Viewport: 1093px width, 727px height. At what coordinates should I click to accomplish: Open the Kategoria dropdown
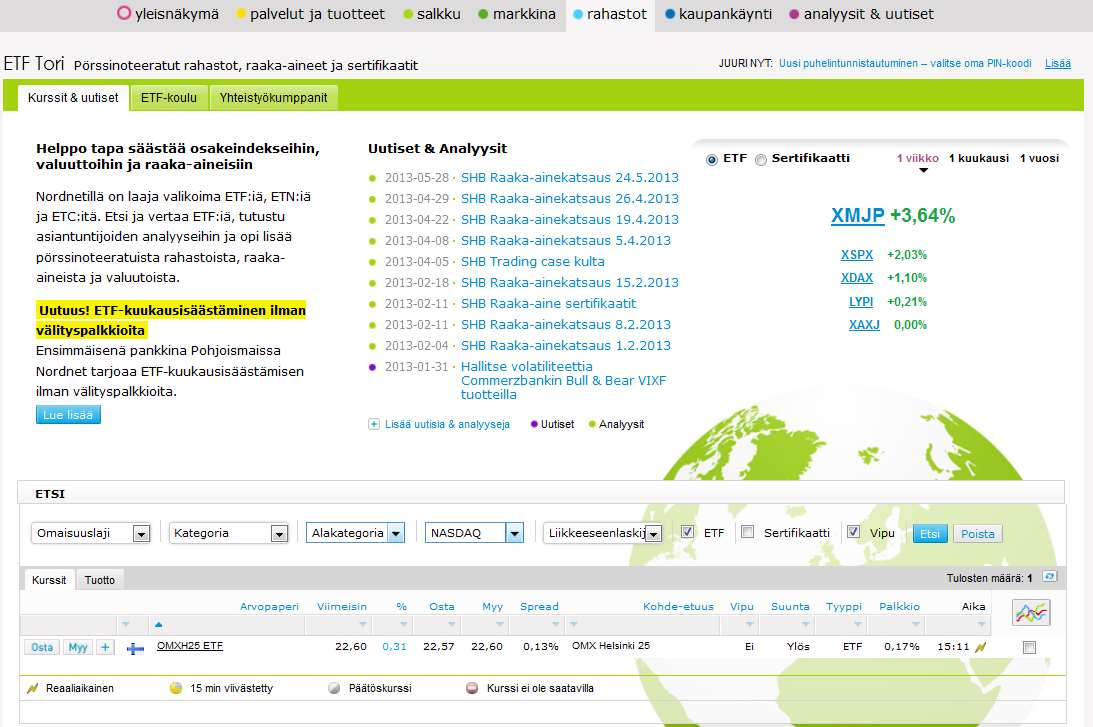coord(229,533)
